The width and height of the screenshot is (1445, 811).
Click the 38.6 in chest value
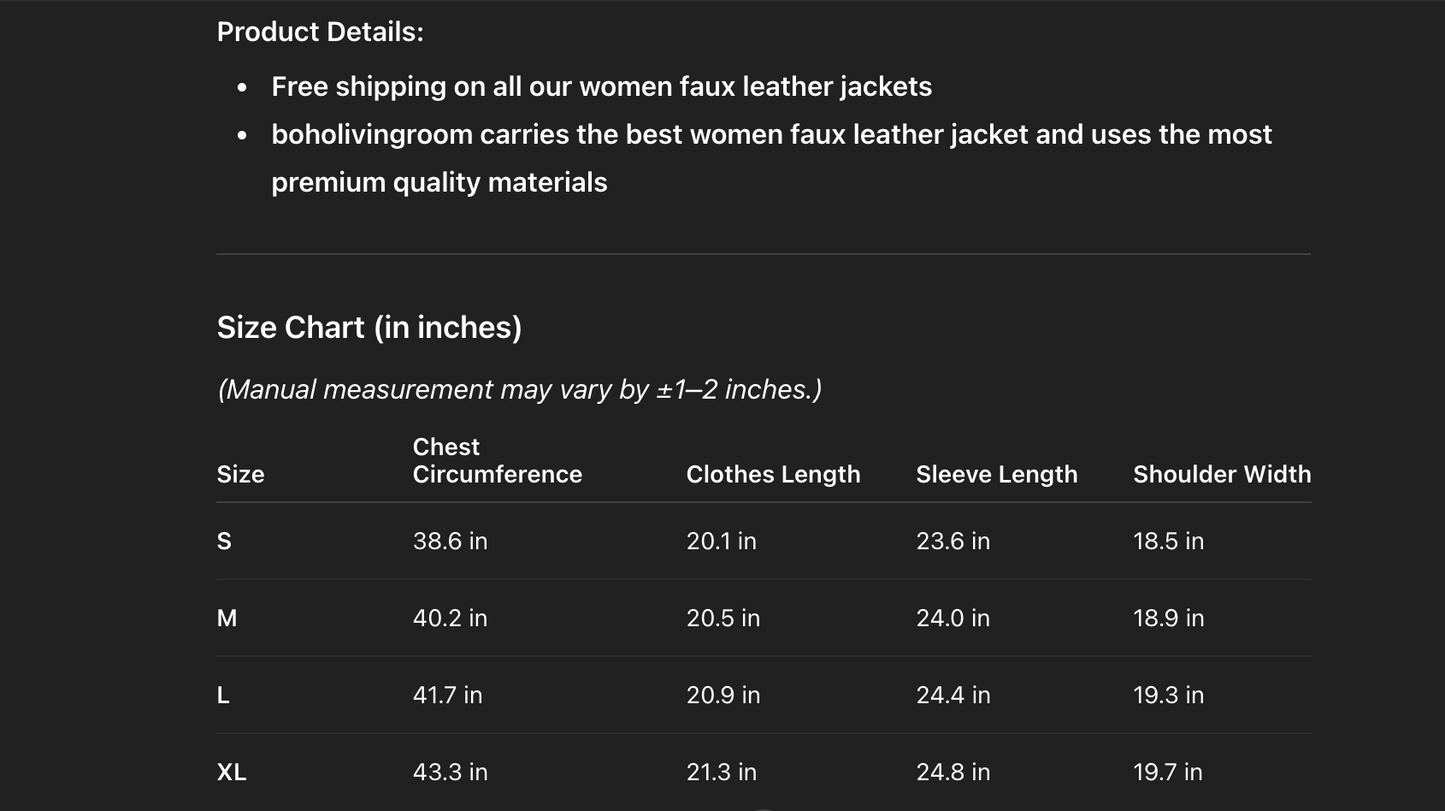click(450, 541)
